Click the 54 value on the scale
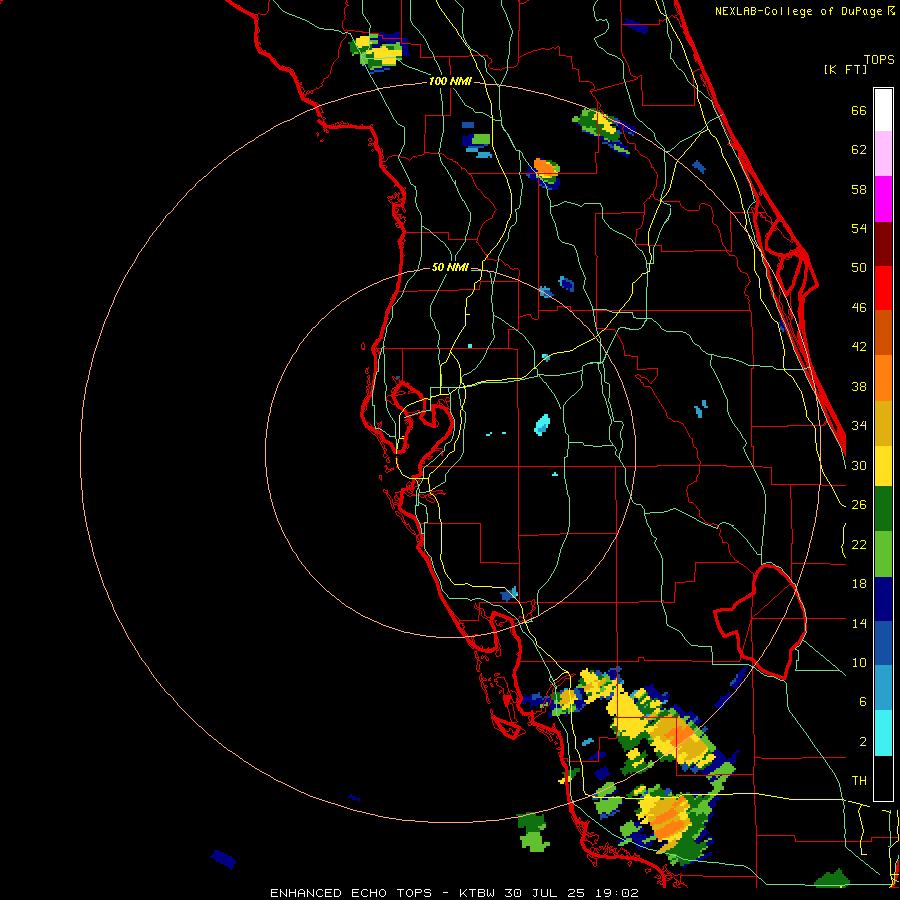Viewport: 900px width, 900px height. pyautogui.click(x=859, y=228)
